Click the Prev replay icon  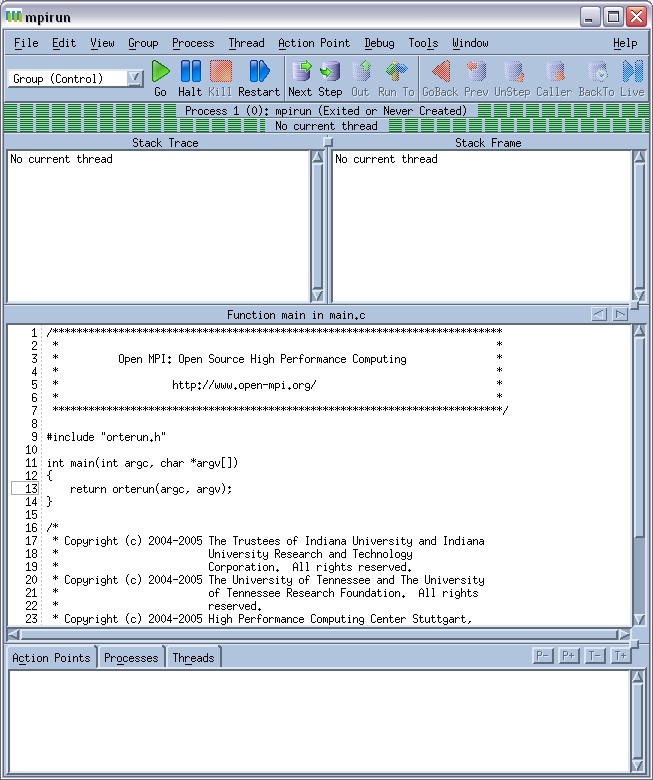(476, 71)
